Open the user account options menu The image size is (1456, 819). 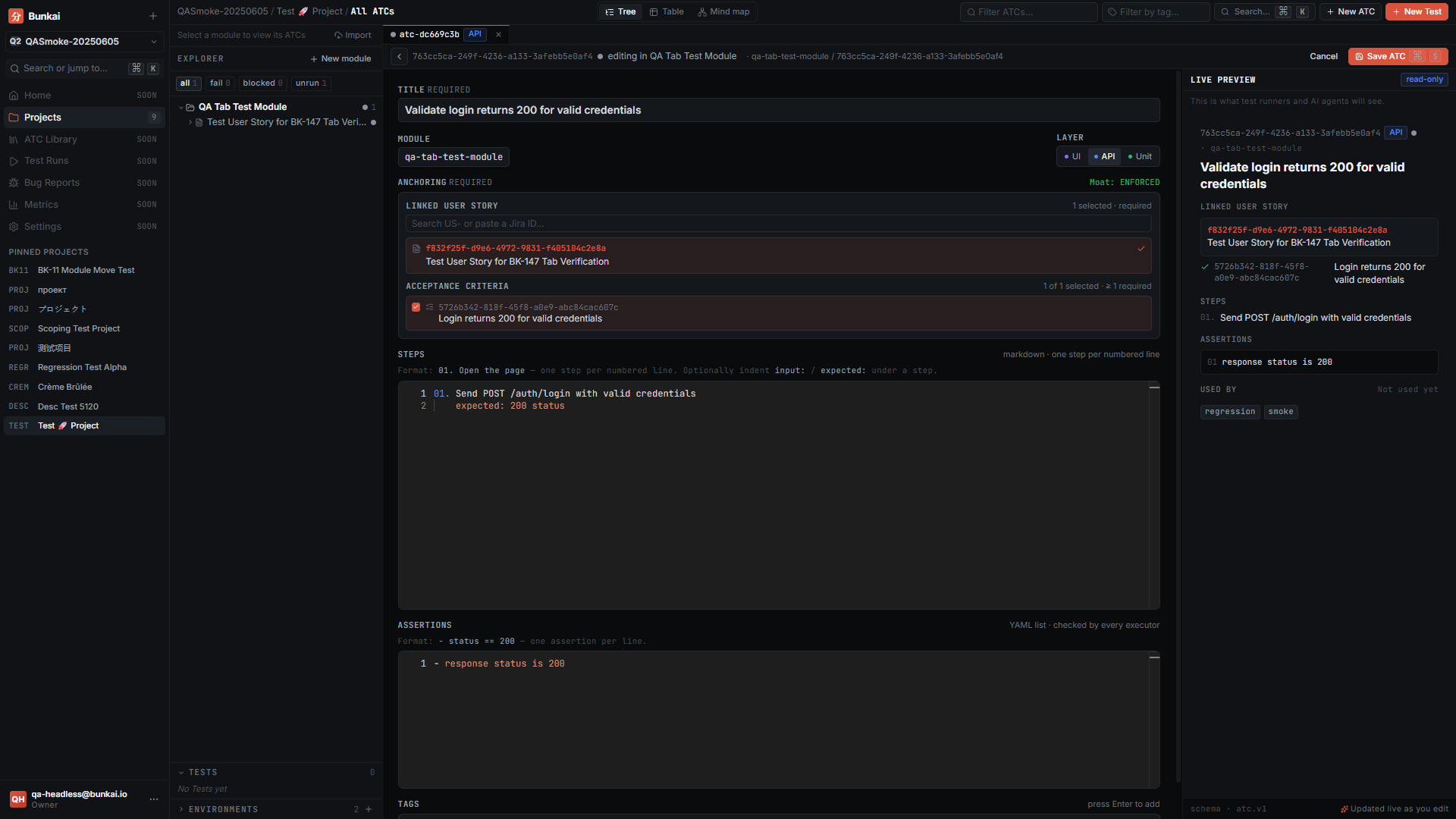tap(154, 799)
